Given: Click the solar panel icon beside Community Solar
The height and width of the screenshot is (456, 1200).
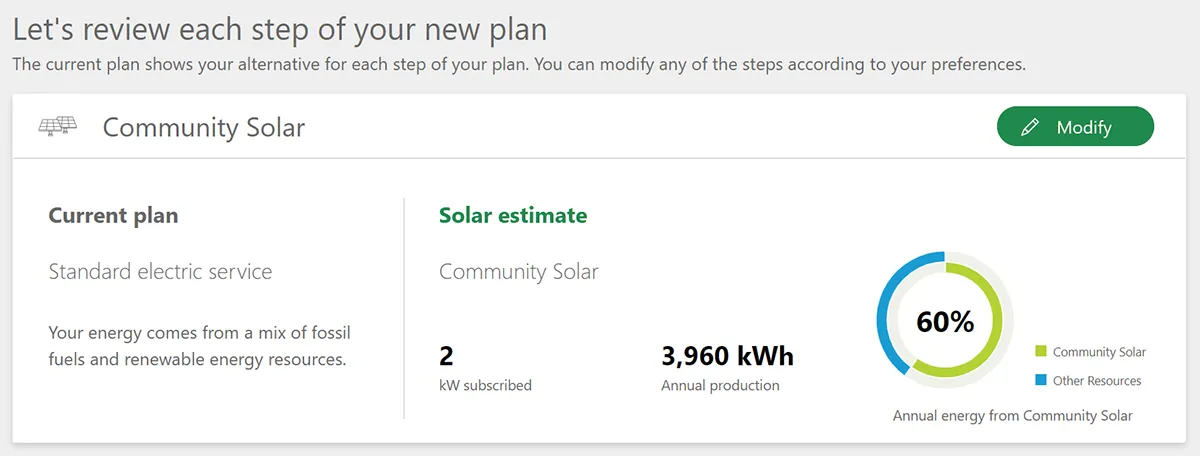Looking at the screenshot, I should pyautogui.click(x=58, y=127).
